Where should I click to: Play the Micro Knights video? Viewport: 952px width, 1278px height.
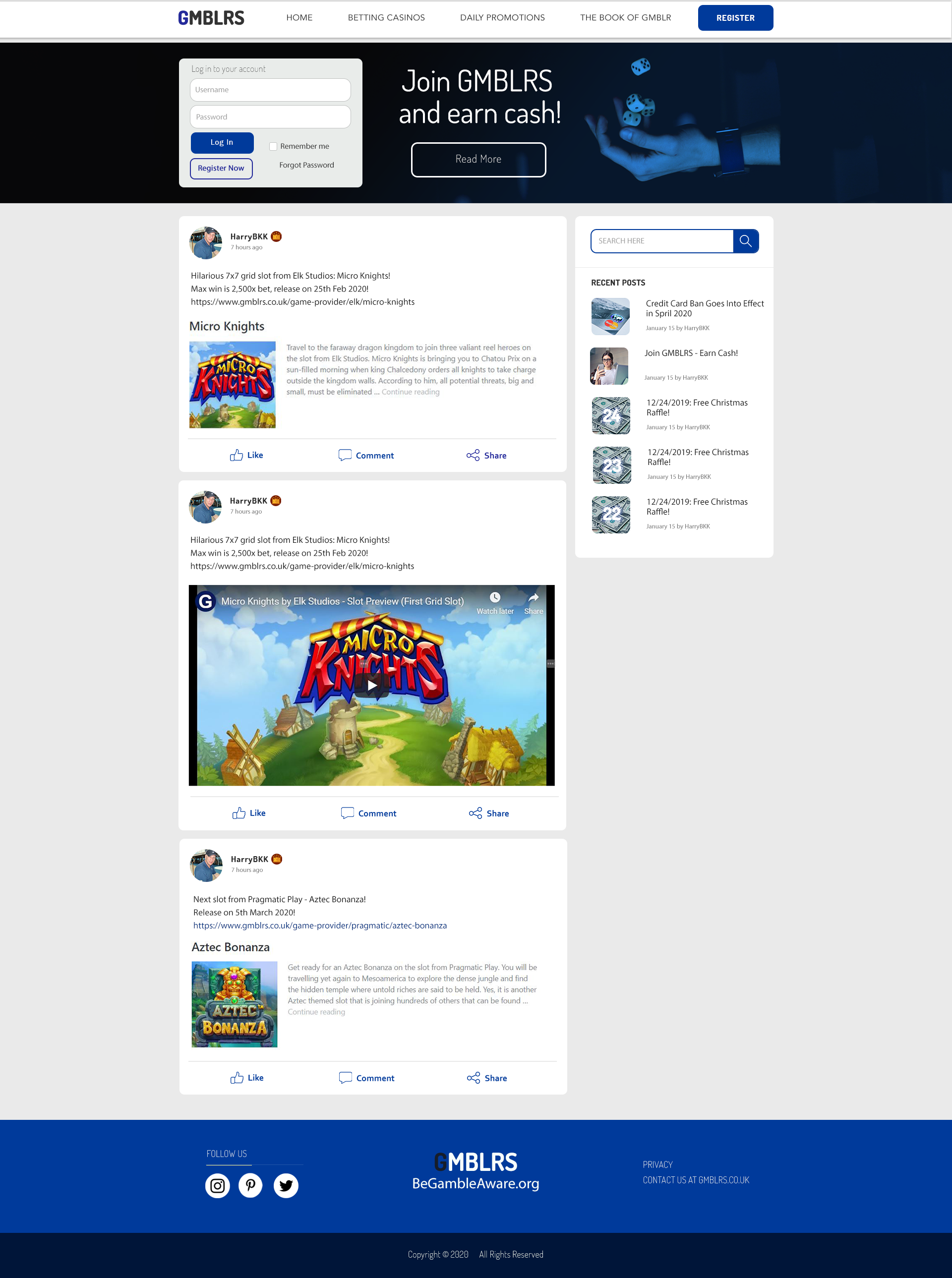tap(372, 685)
